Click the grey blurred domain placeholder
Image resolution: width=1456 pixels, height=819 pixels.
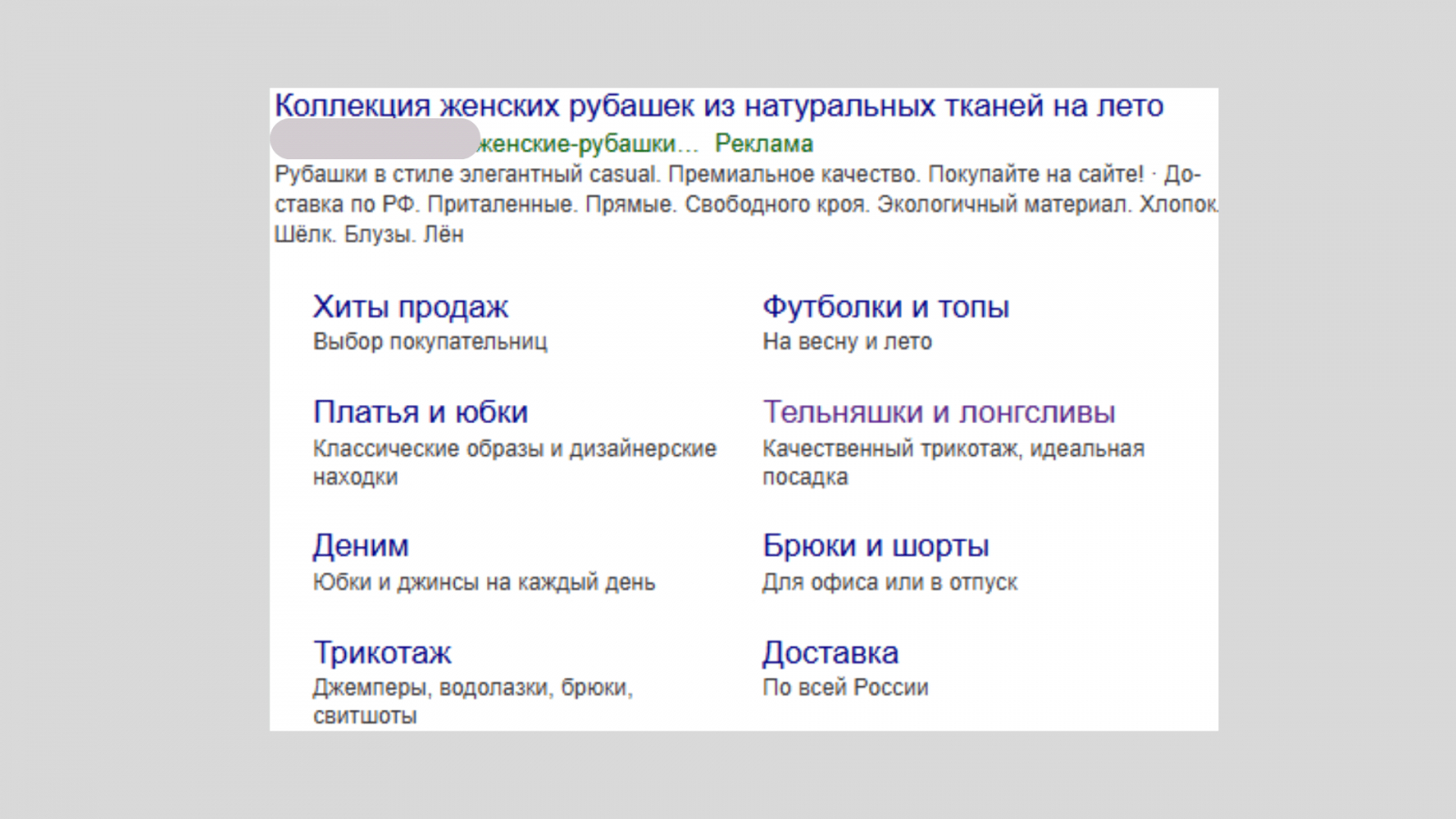click(375, 139)
